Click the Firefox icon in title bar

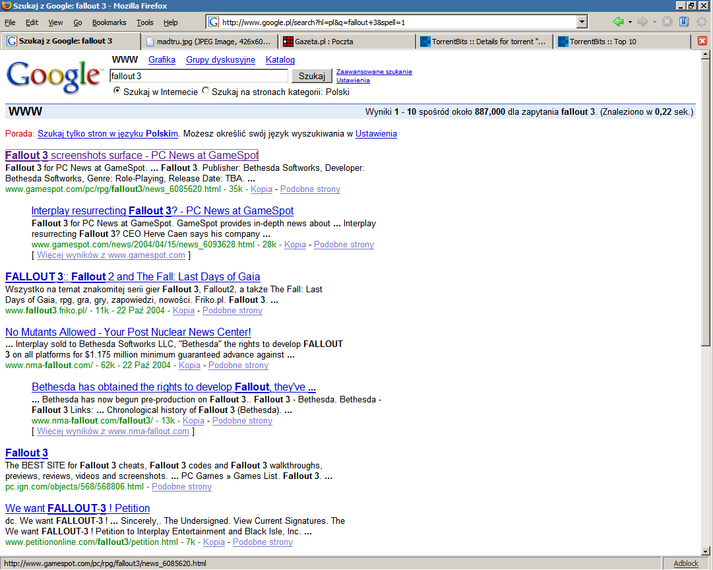tap(6, 5)
